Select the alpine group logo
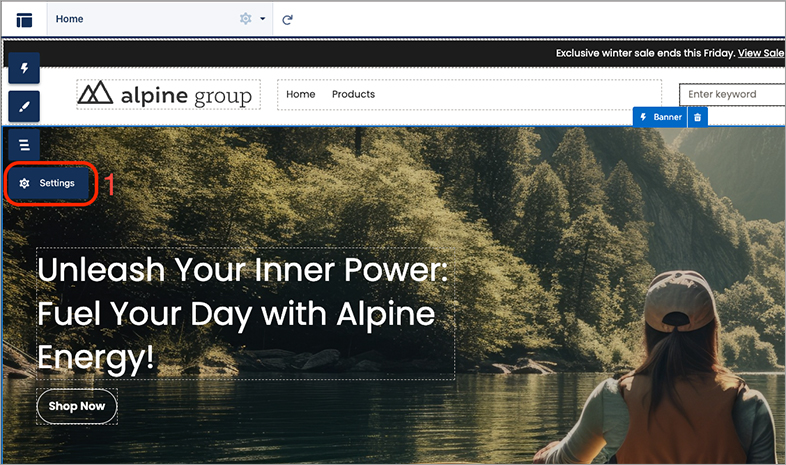 168,94
